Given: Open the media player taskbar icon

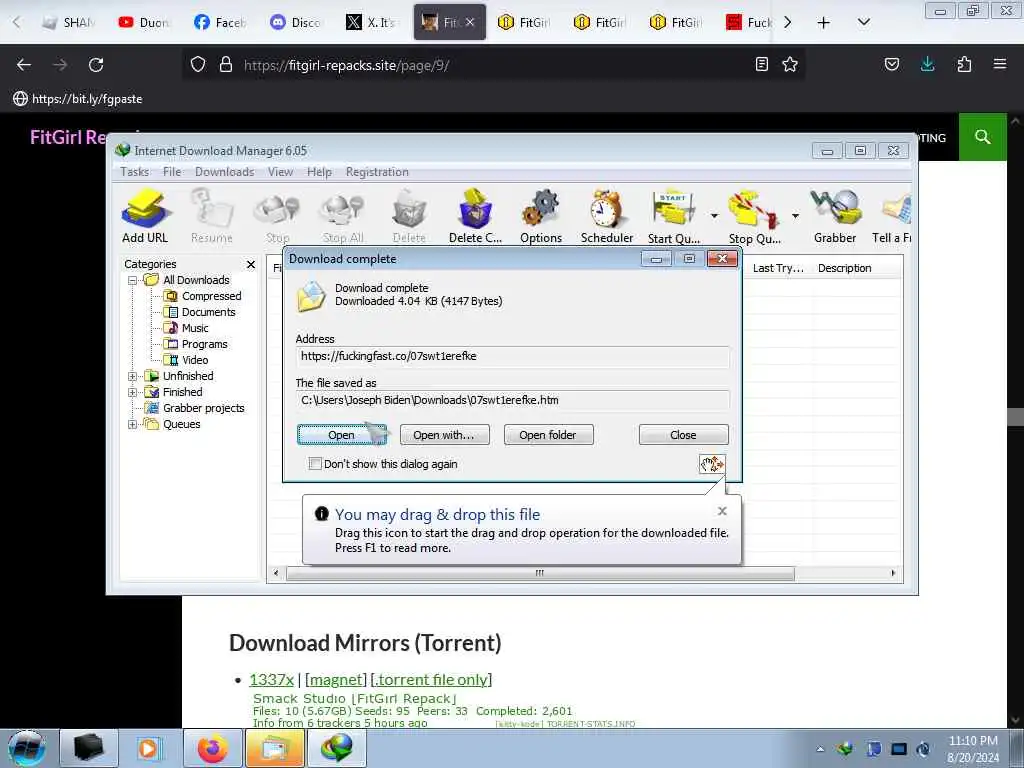Looking at the screenshot, I should coord(149,748).
